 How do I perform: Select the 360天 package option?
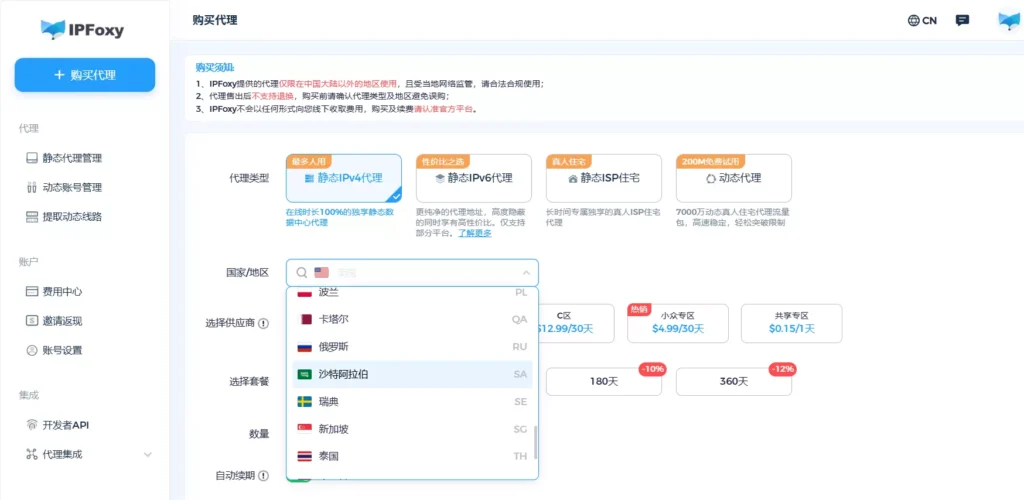[x=733, y=381]
